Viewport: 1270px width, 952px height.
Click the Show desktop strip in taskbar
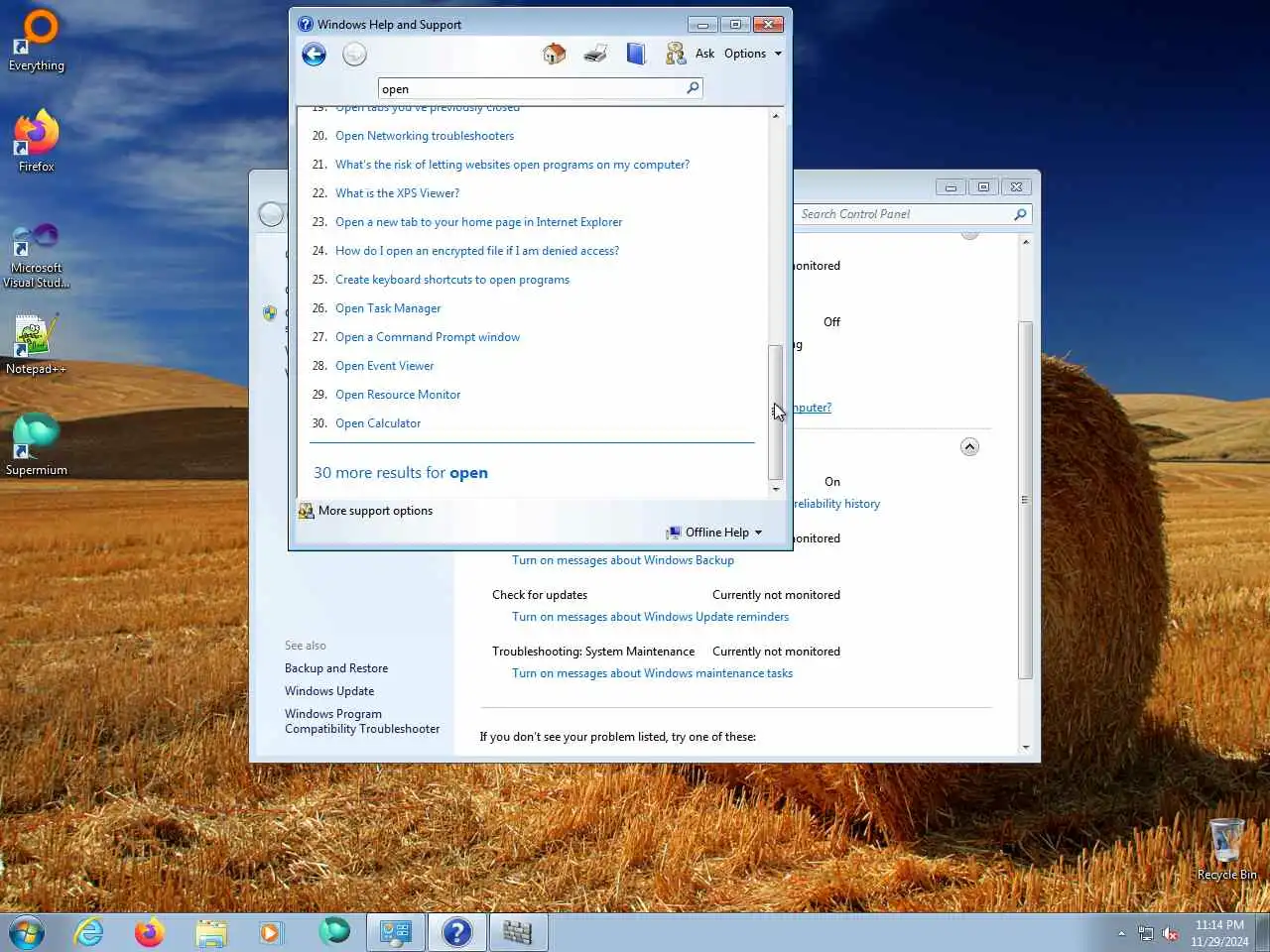[1262, 932]
